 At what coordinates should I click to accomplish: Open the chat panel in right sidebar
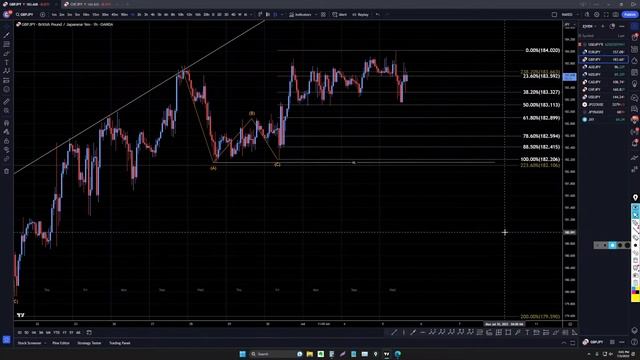[635, 98]
